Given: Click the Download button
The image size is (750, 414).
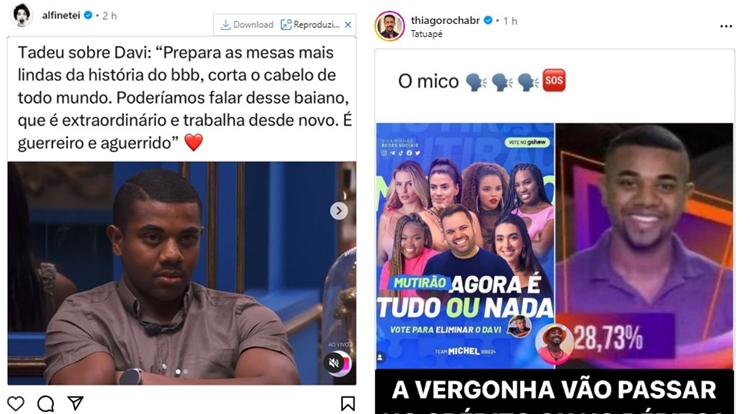Looking at the screenshot, I should (x=247, y=25).
